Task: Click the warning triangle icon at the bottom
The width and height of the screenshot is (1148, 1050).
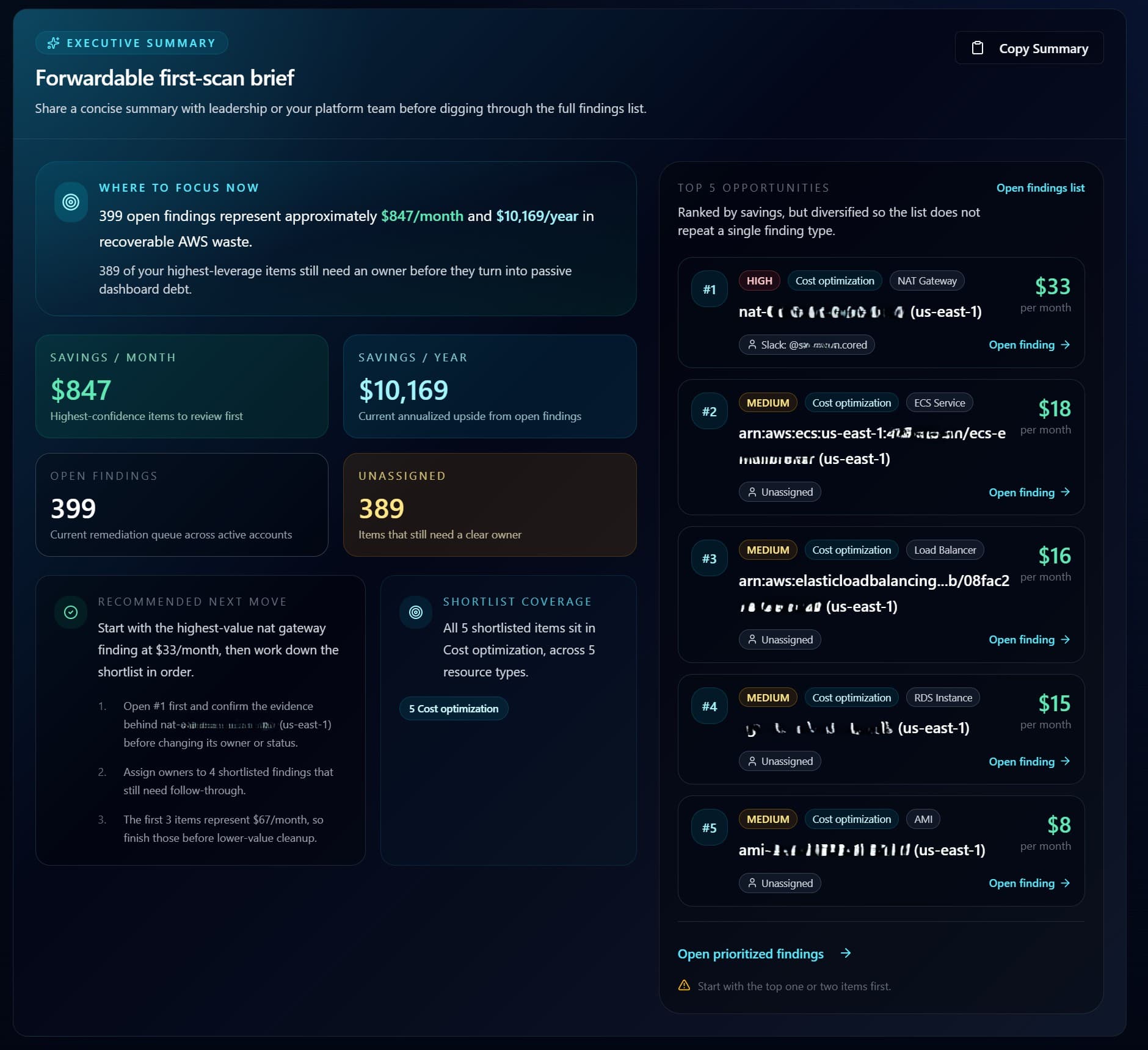Action: coord(684,985)
